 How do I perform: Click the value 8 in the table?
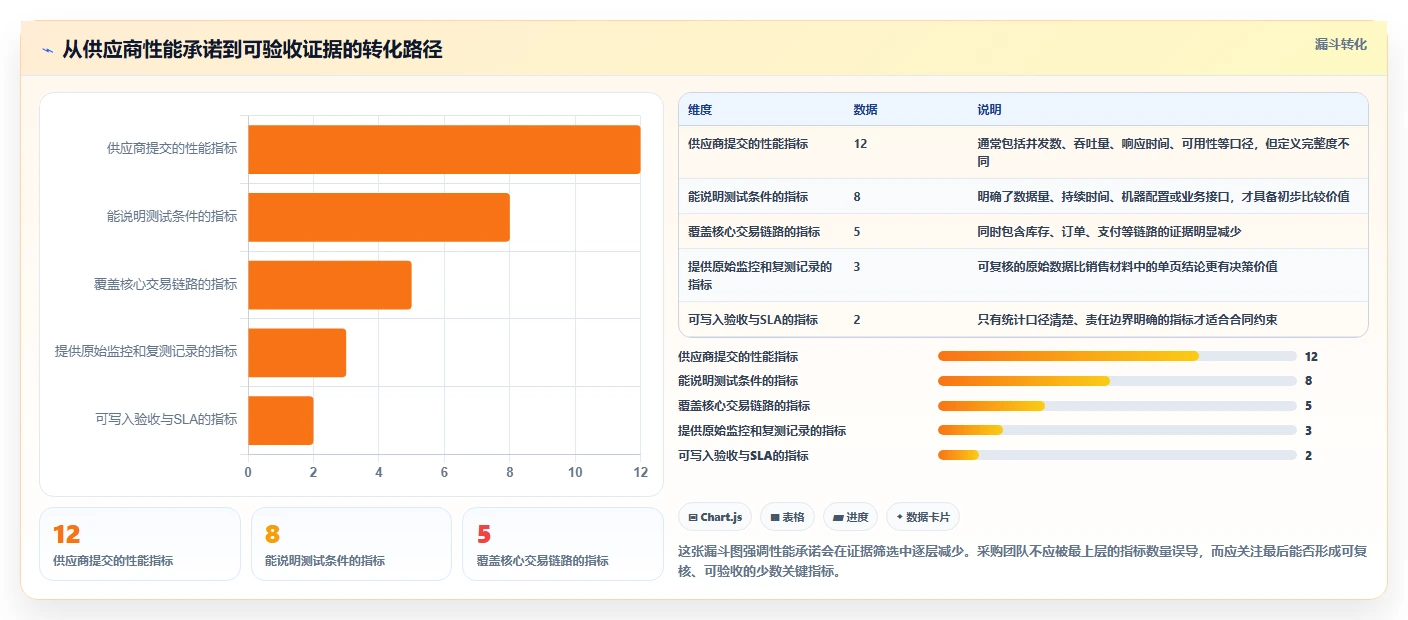point(857,197)
